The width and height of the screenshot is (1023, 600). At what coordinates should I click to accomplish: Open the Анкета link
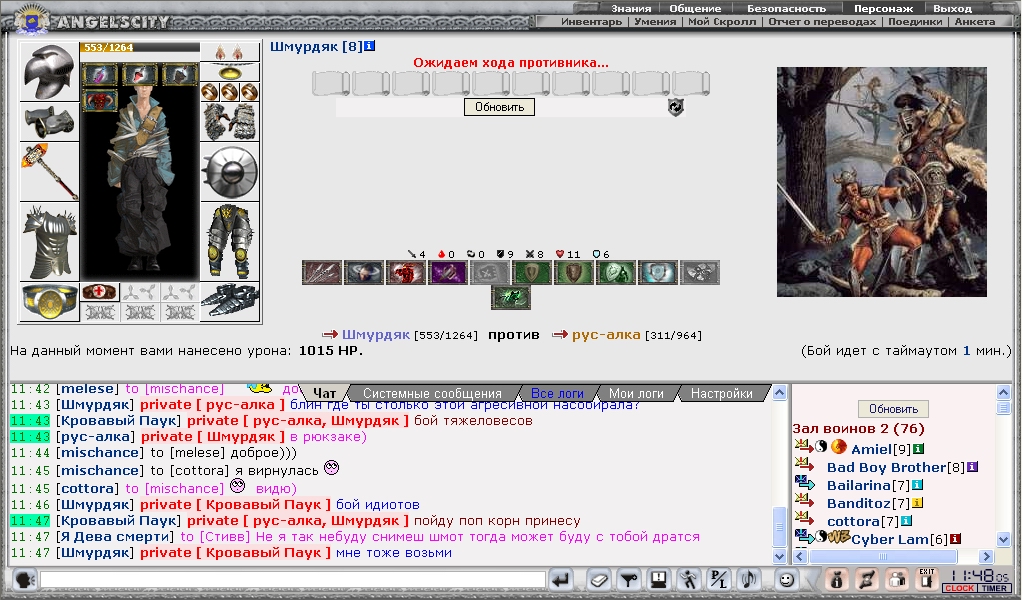click(975, 22)
